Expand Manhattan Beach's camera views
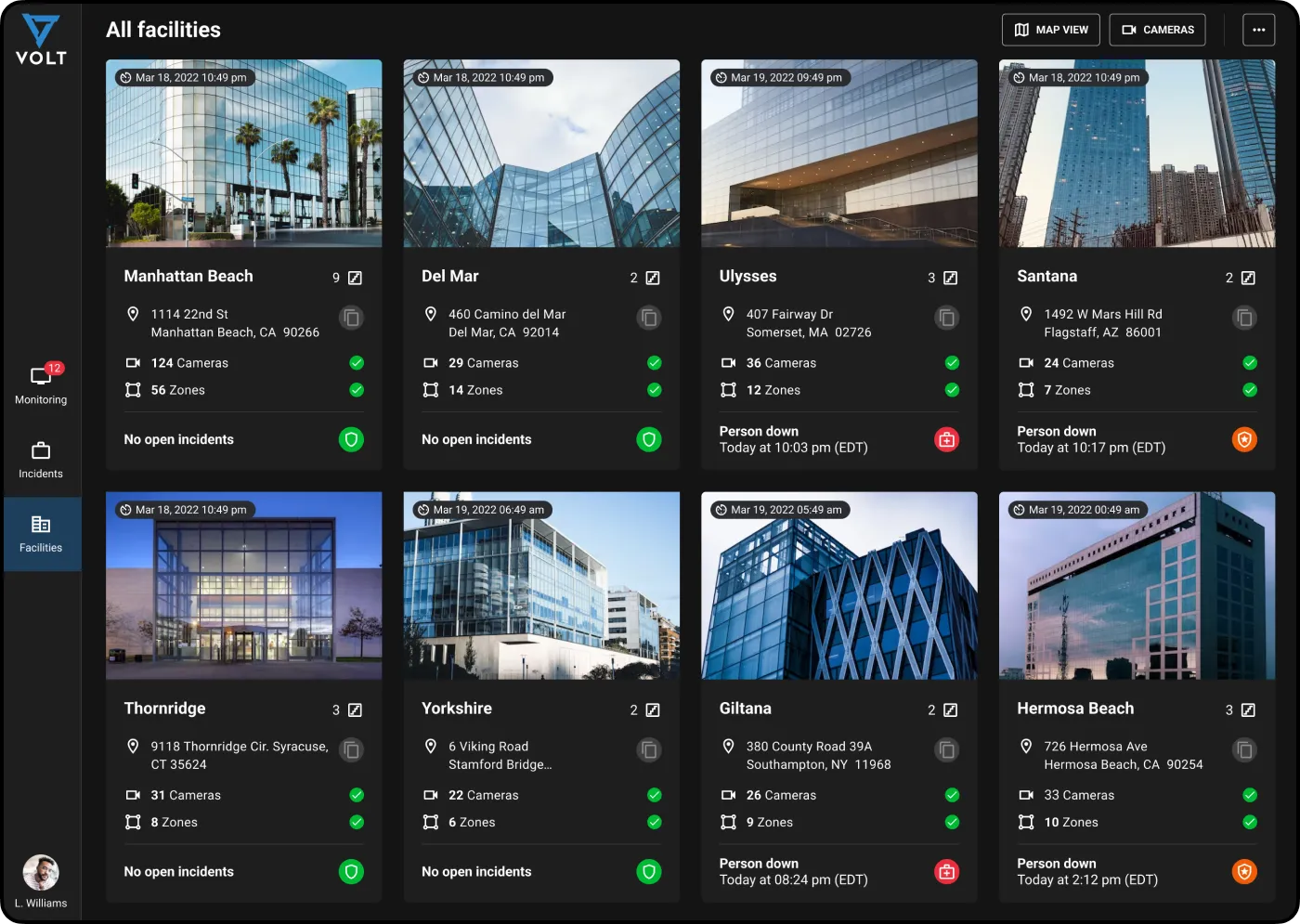 pyautogui.click(x=353, y=277)
